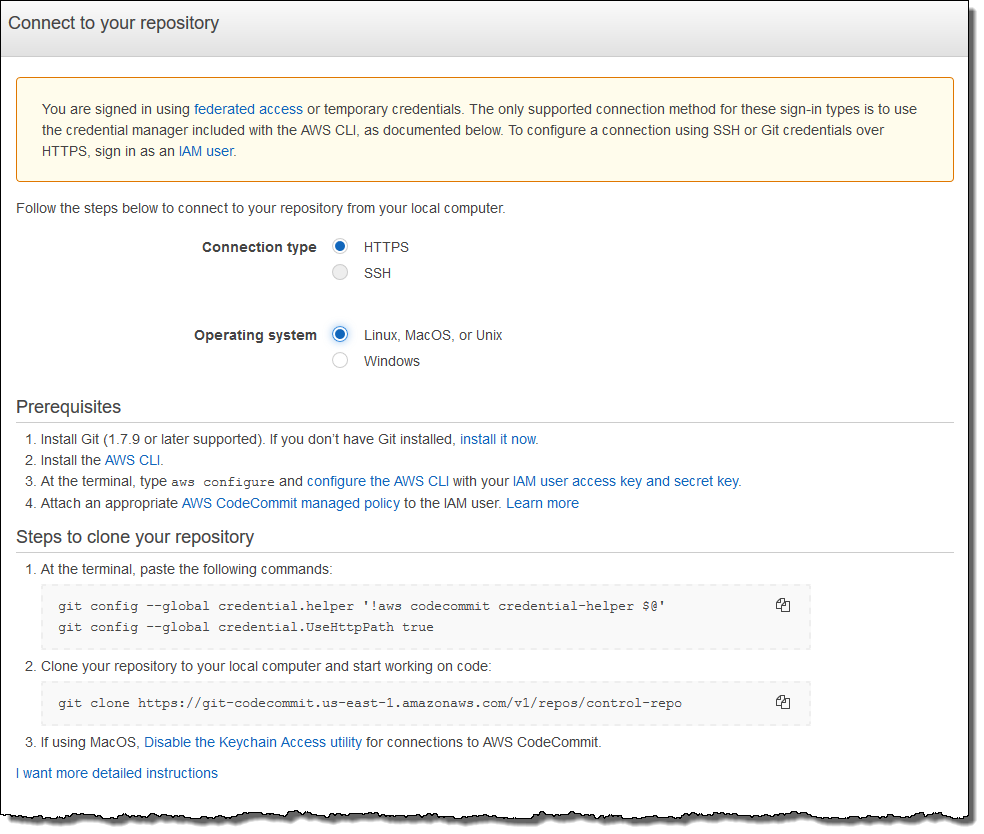The width and height of the screenshot is (984, 834).
Task: Click the Connection type label
Action: click(x=259, y=247)
